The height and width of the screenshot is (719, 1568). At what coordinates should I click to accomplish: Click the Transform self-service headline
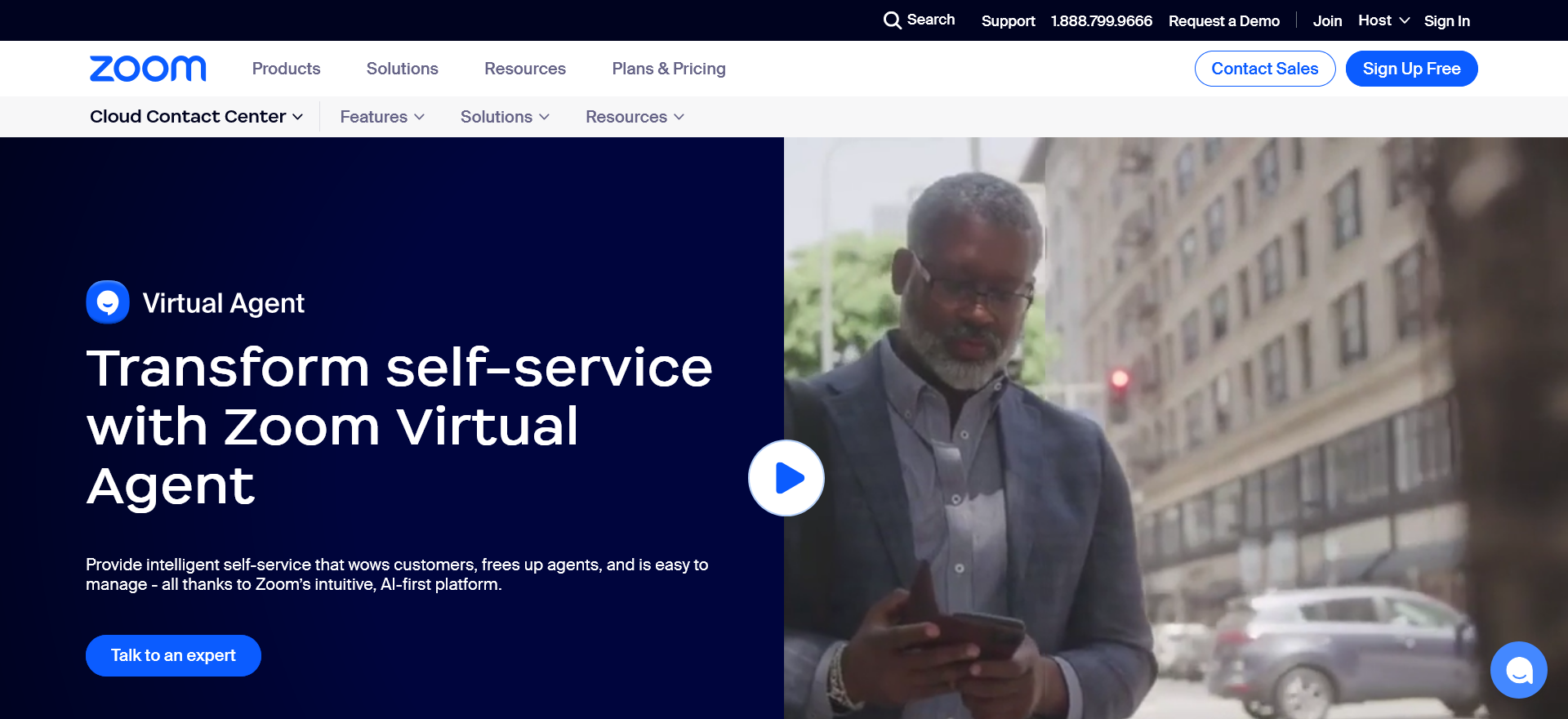[x=399, y=426]
